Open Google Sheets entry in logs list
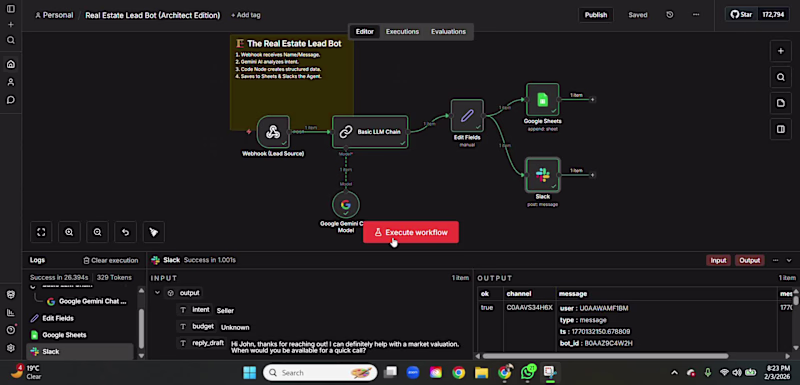The width and height of the screenshot is (800, 385). tap(81, 335)
